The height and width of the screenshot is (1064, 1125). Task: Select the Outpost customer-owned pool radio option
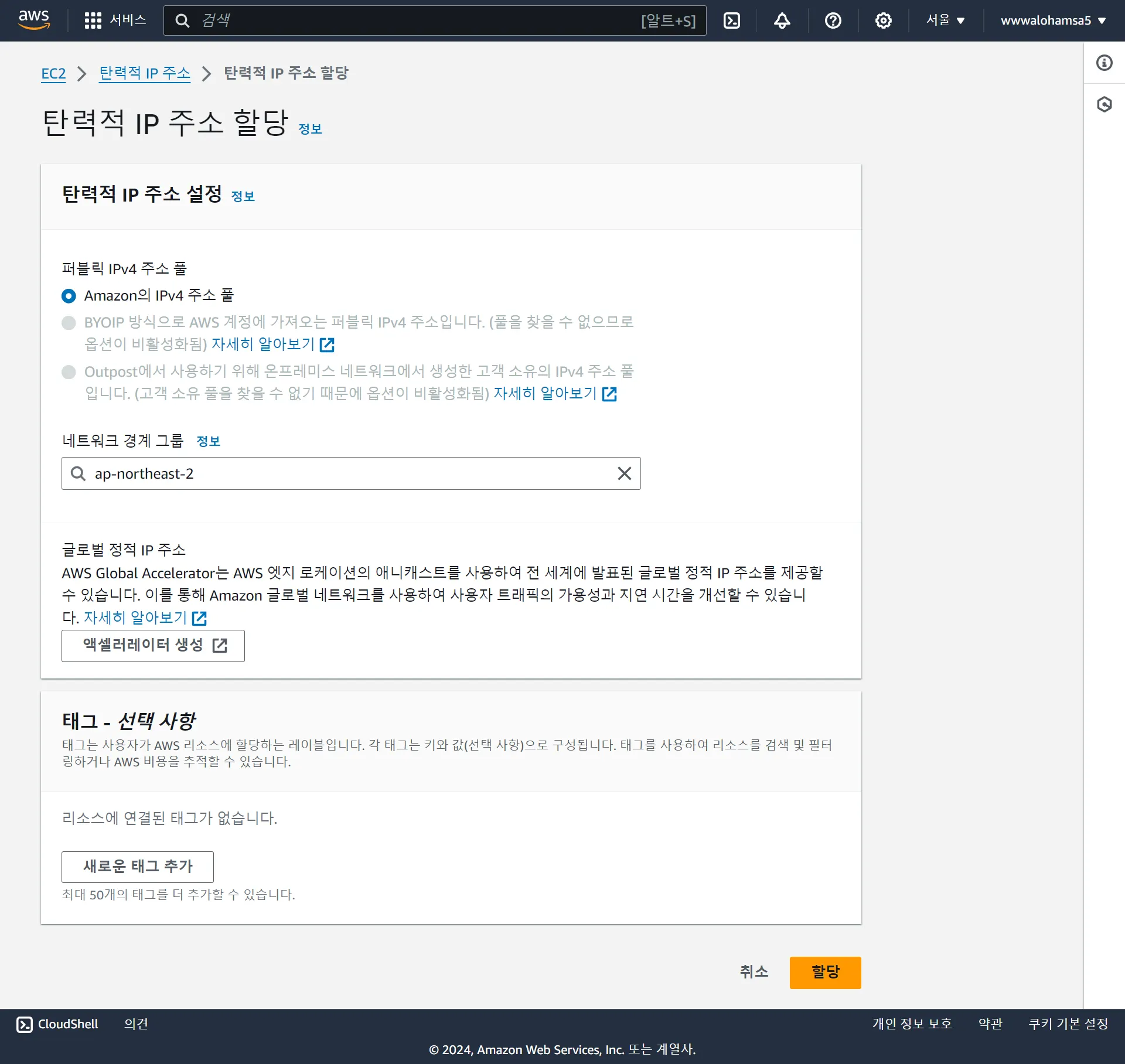point(69,372)
